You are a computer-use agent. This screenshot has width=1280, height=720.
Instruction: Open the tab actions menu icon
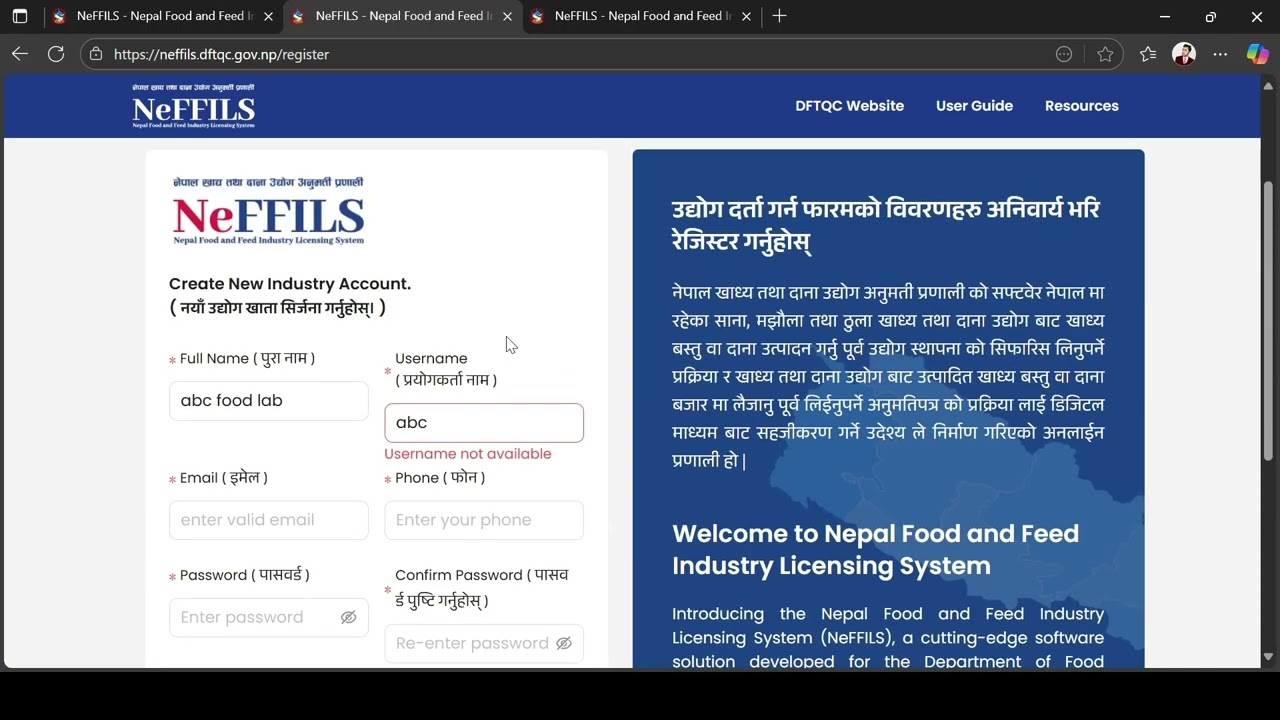20,16
